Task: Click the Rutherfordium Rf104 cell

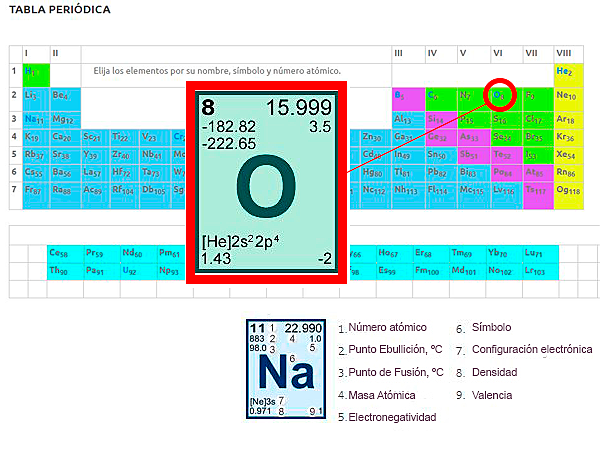Action: [125, 195]
